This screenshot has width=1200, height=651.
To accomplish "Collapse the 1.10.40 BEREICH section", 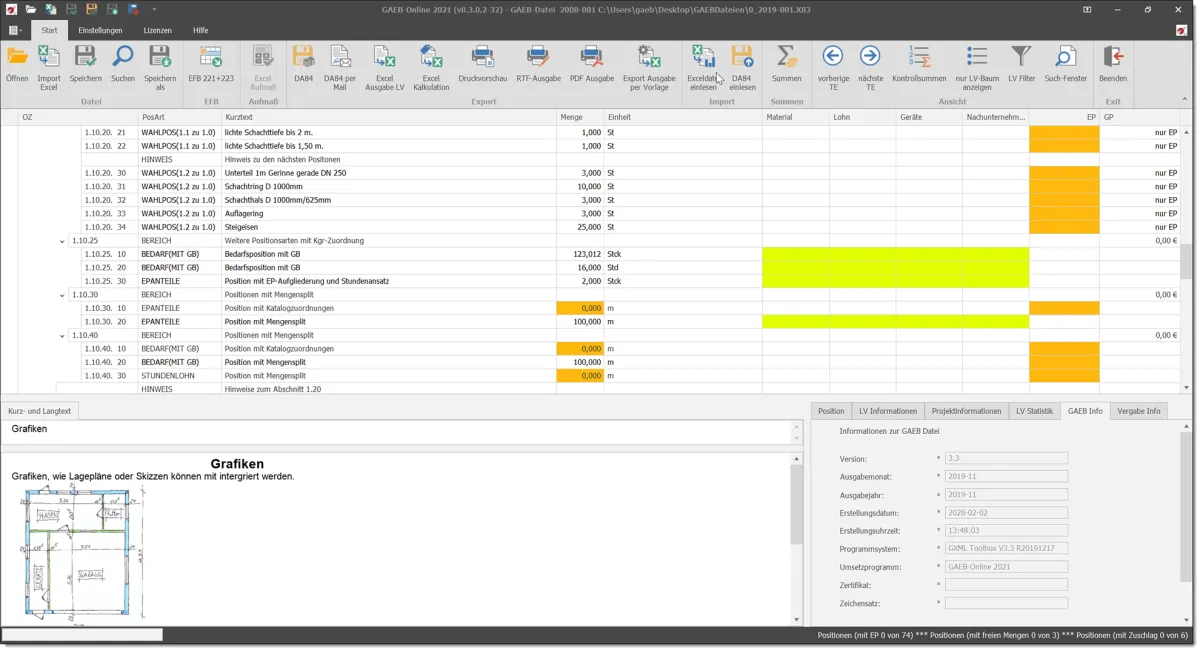I will point(63,336).
